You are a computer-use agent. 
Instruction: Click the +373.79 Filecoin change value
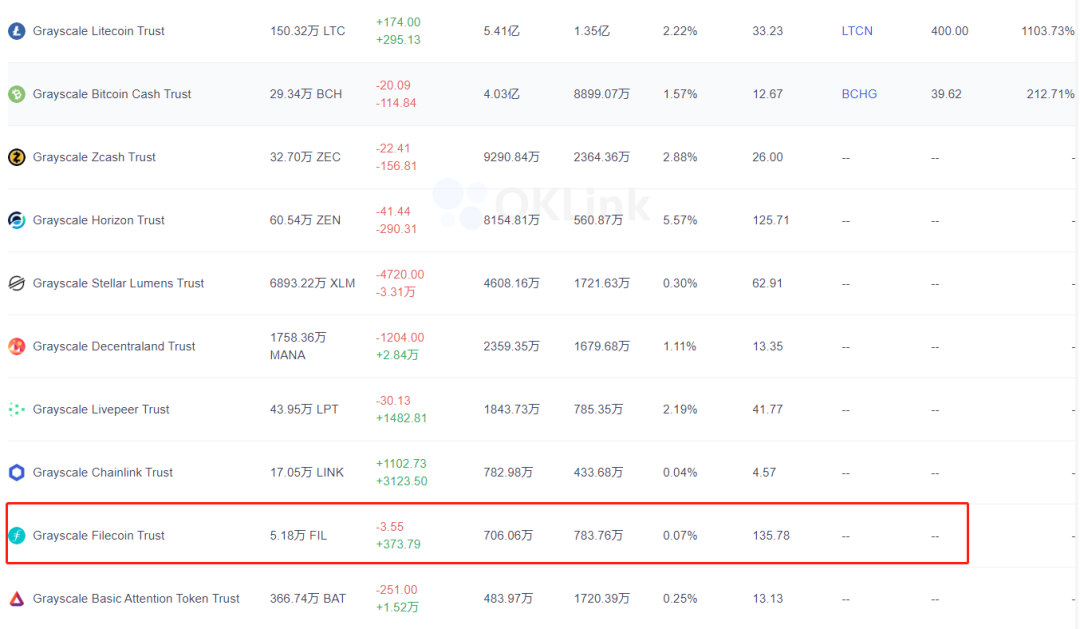(x=398, y=544)
